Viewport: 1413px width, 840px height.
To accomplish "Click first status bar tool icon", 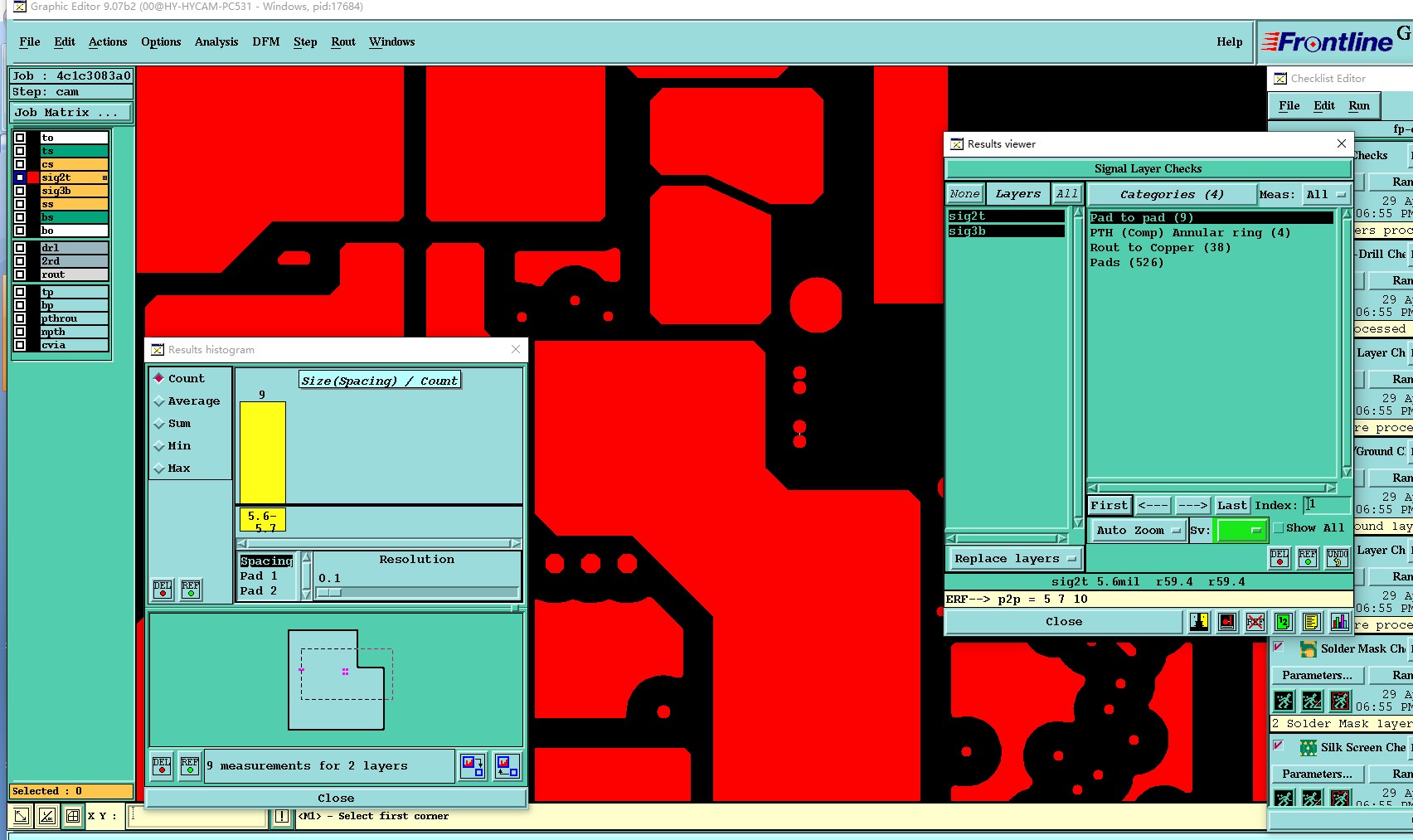I will click(22, 816).
